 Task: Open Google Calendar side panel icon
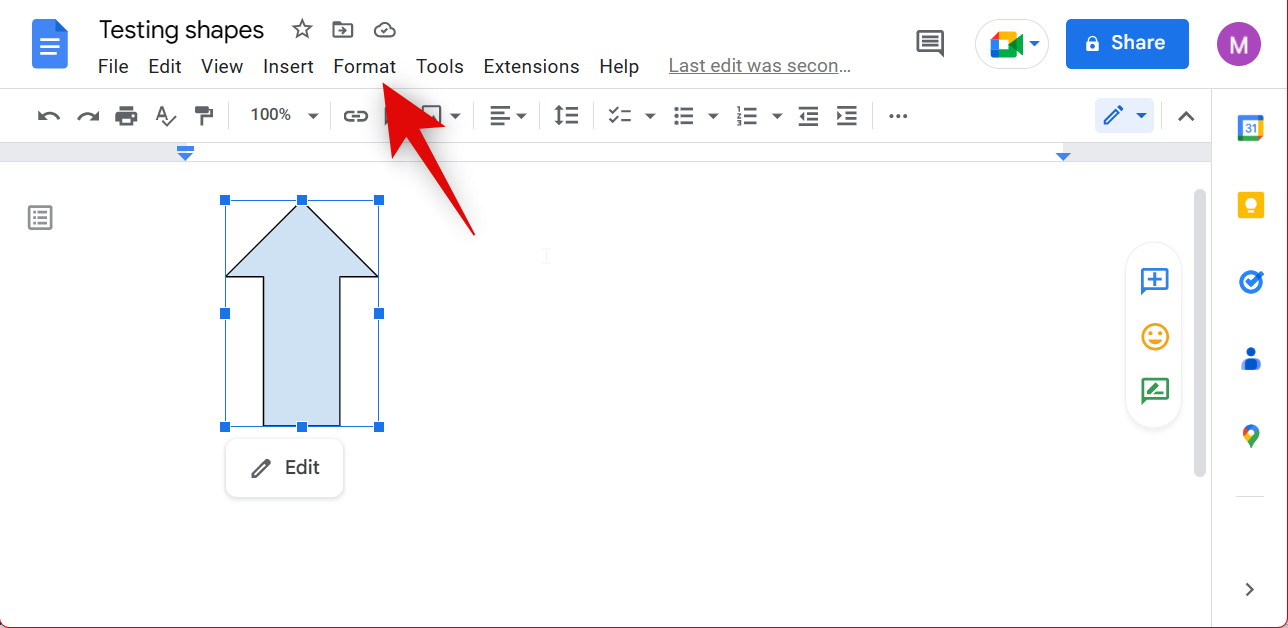point(1250,128)
